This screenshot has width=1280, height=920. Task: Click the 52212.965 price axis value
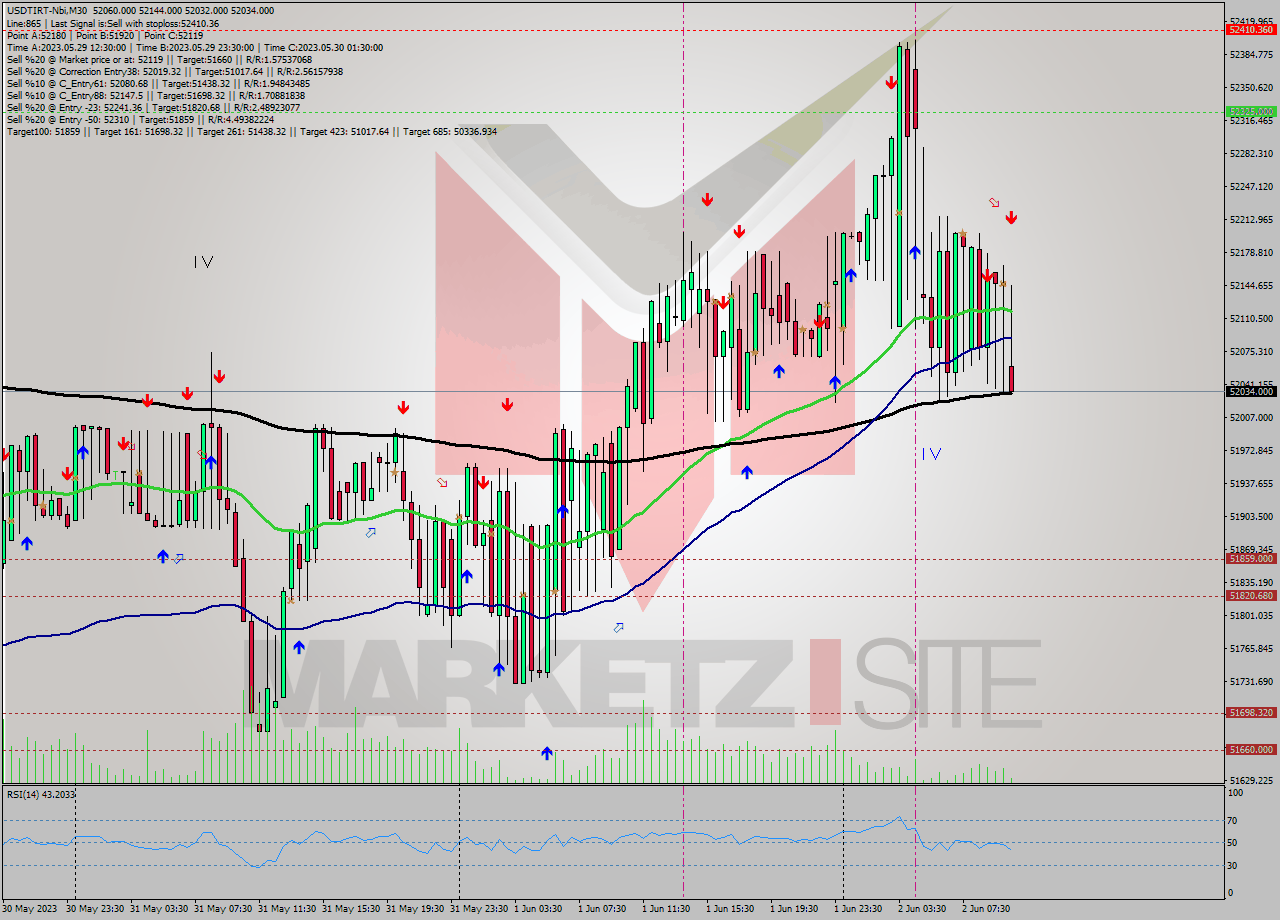pos(1251,219)
